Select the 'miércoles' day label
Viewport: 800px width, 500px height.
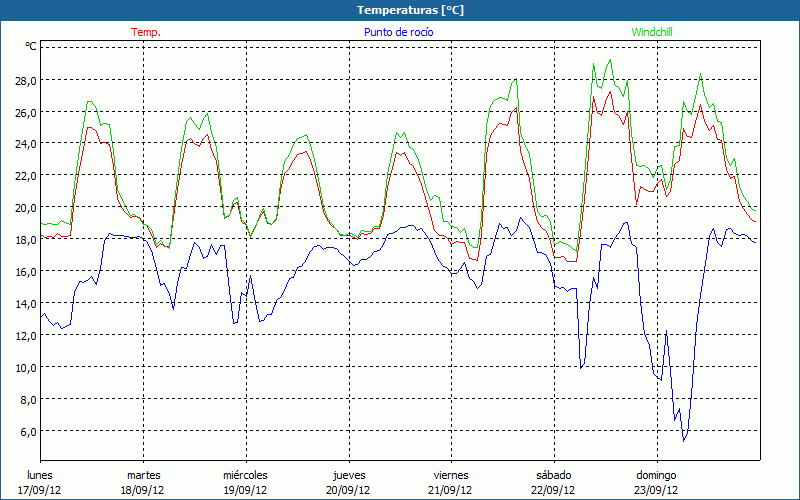coord(245,475)
